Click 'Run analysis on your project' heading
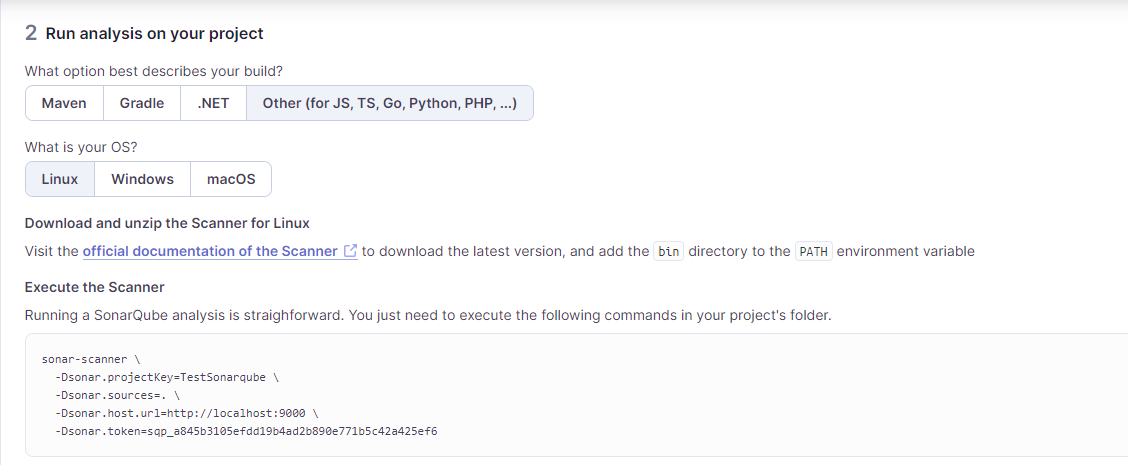The image size is (1128, 465). pyautogui.click(x=155, y=33)
